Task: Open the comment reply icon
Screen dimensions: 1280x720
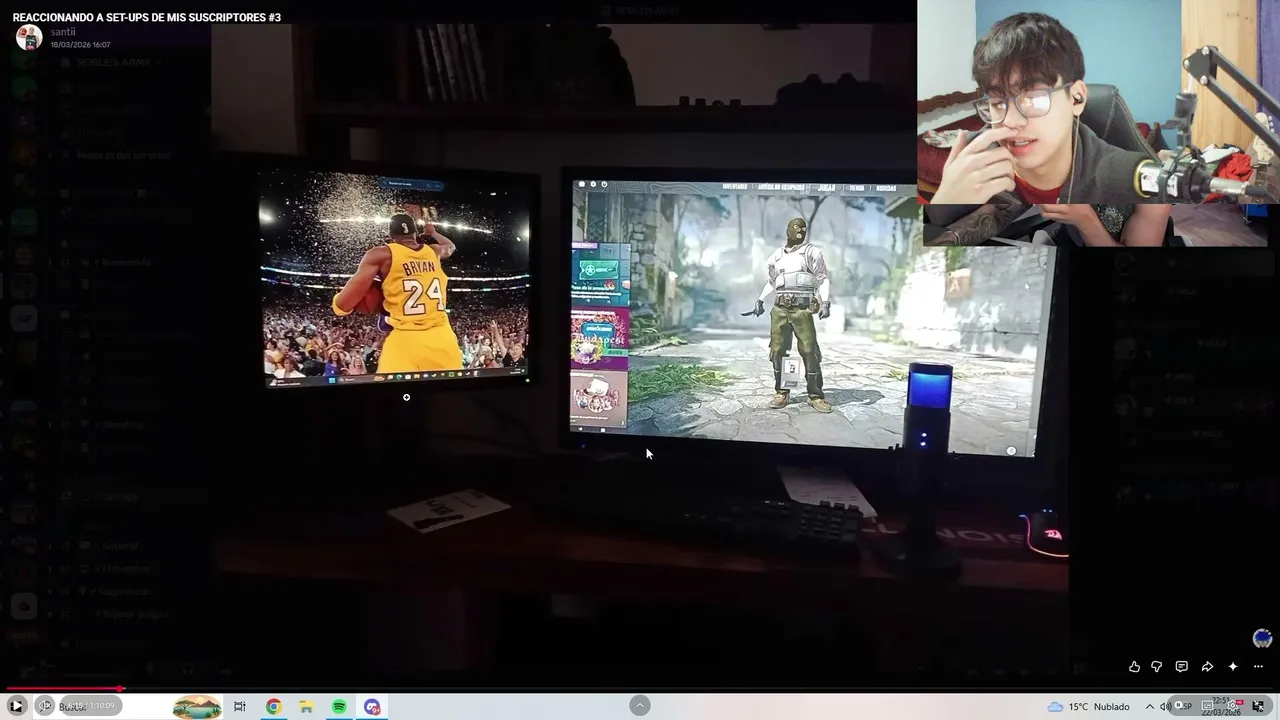Action: [1182, 667]
